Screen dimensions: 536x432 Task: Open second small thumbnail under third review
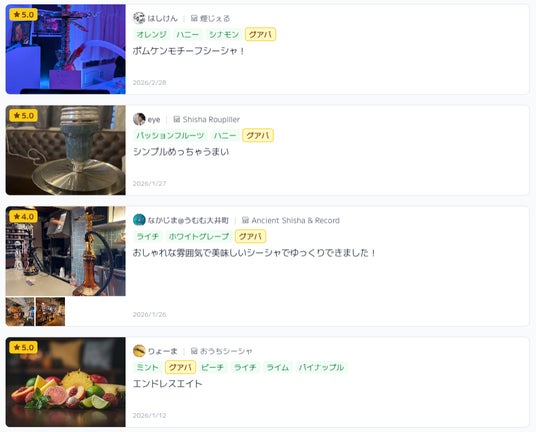50,311
